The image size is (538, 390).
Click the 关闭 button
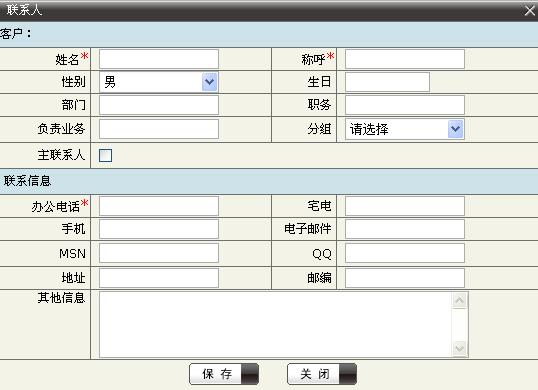click(x=322, y=374)
